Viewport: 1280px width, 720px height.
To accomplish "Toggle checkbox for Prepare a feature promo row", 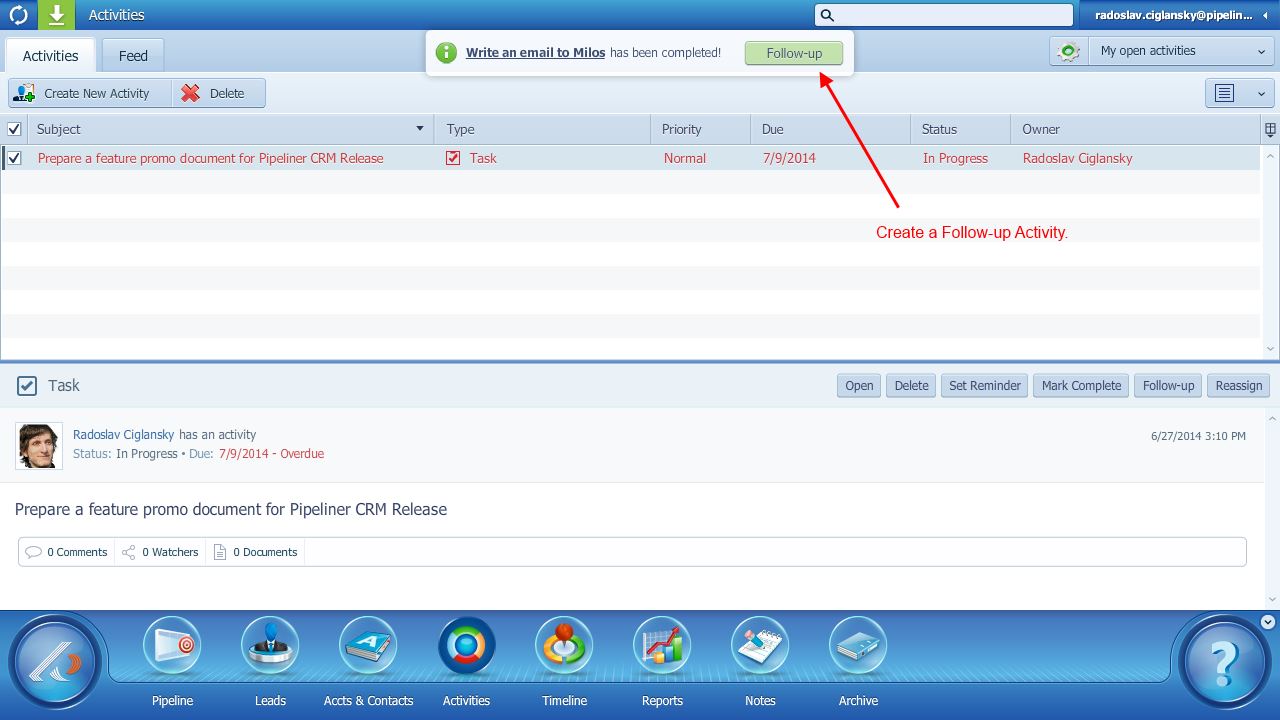I will pyautogui.click(x=14, y=158).
